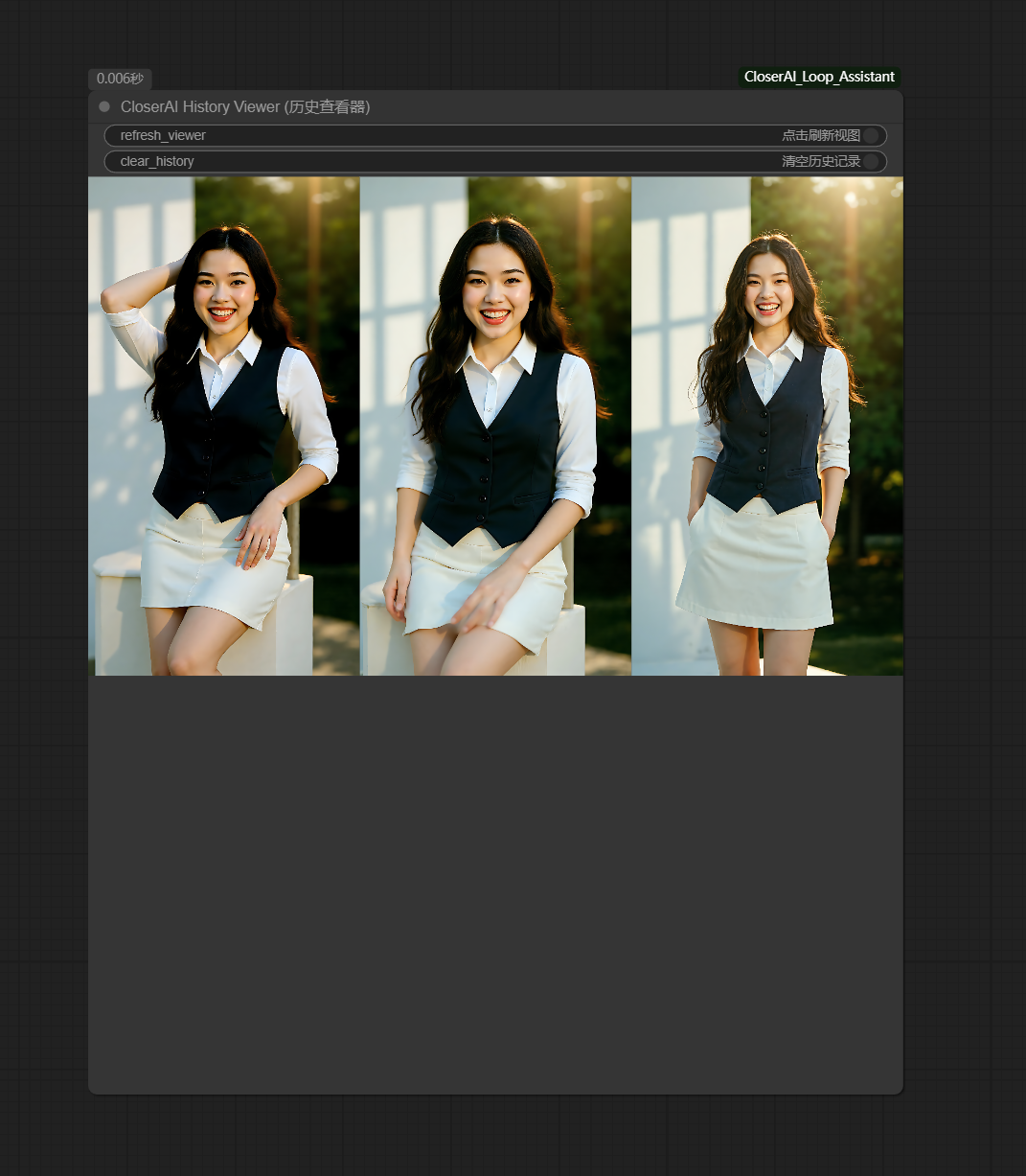Click the refresh_viewer button row
This screenshot has height=1176, width=1026.
[495, 136]
